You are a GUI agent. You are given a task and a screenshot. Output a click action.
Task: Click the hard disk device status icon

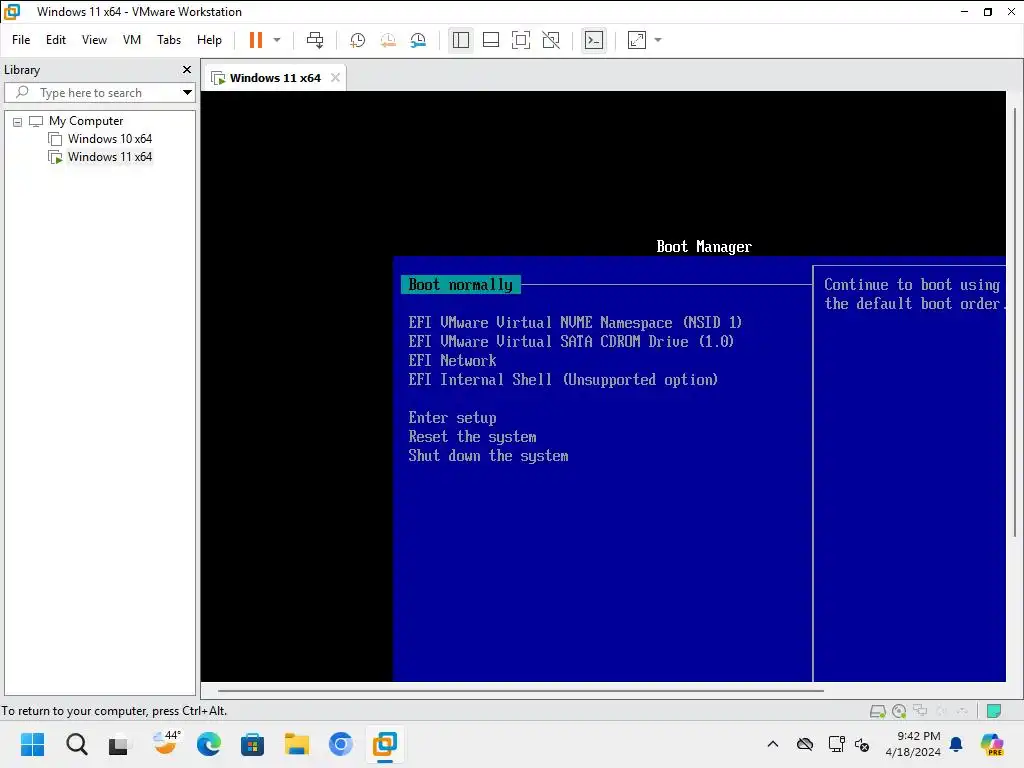[878, 711]
